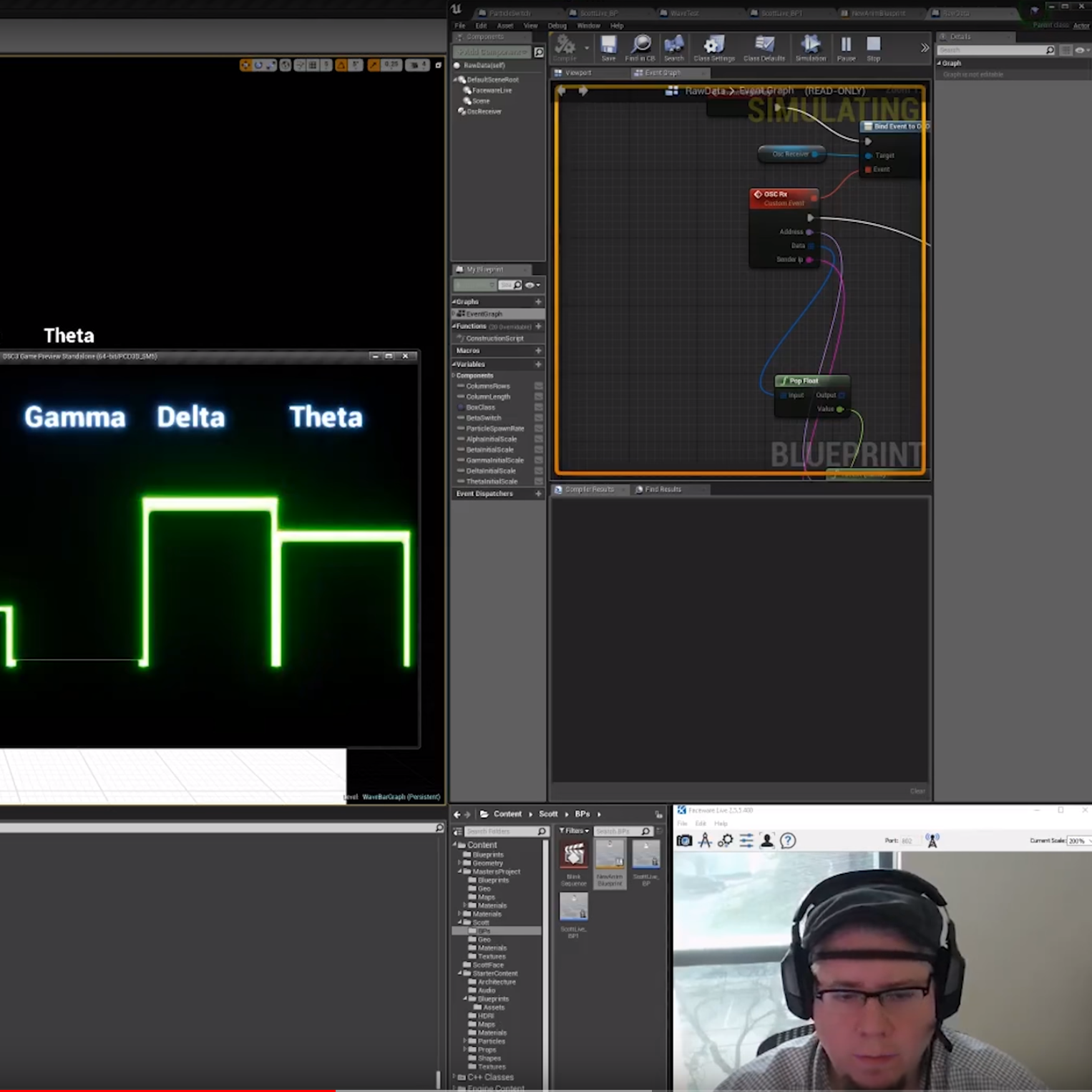Toggle visibility for BetaSwitch variable

(x=539, y=418)
